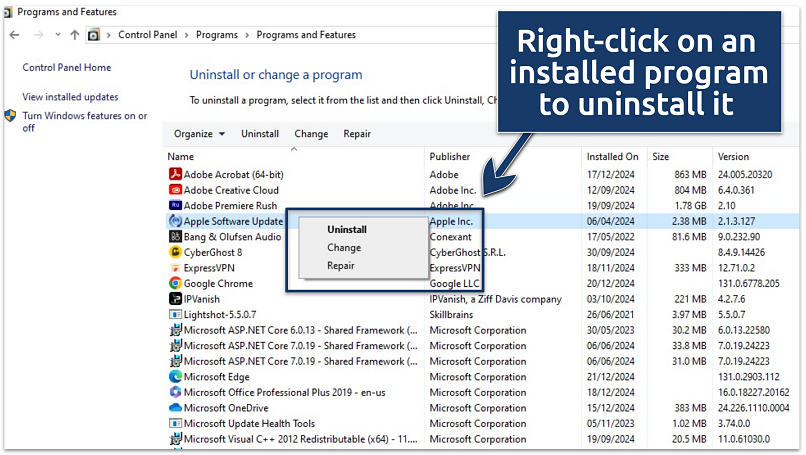Click the back navigation arrow
The image size is (806, 455).
coord(13,35)
